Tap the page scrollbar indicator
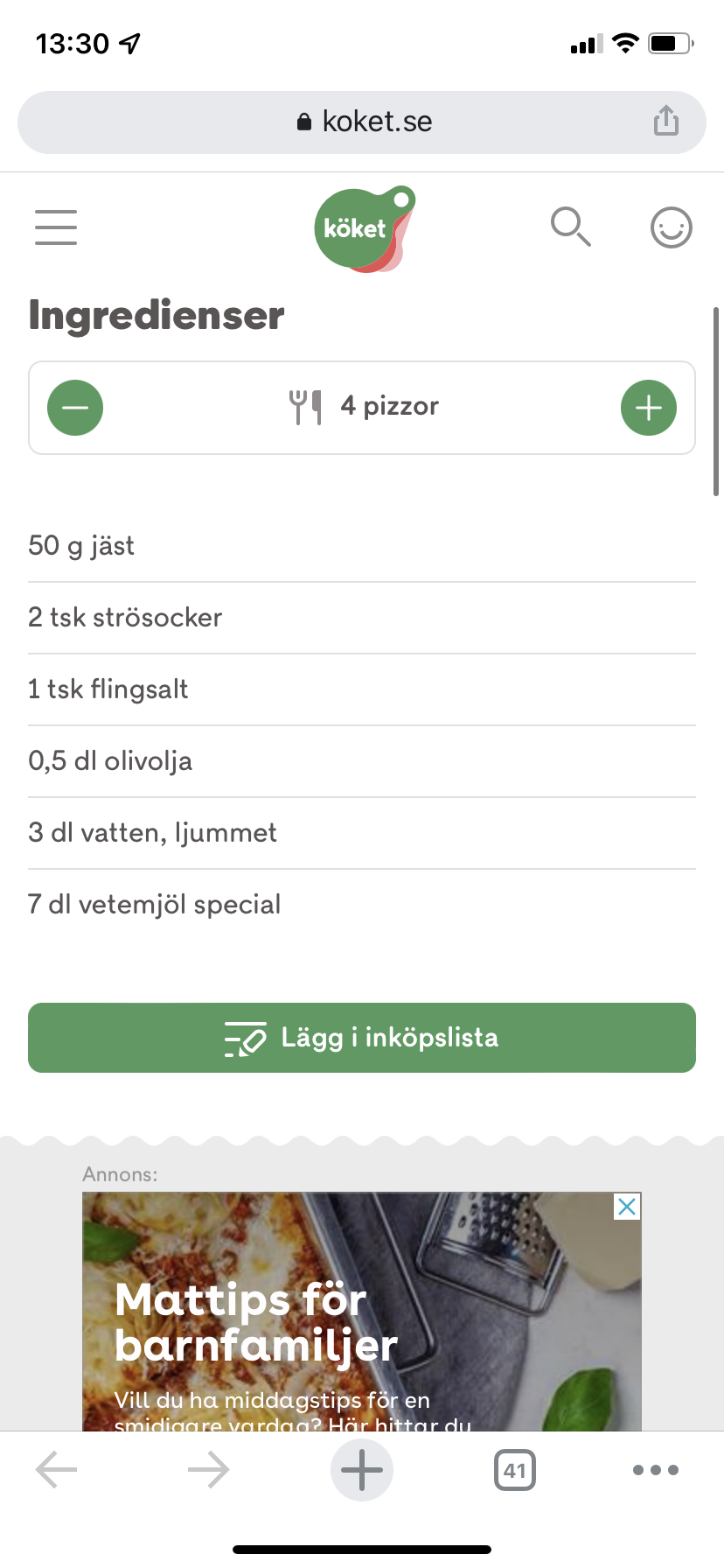Viewport: 724px width, 1568px height. tap(716, 401)
